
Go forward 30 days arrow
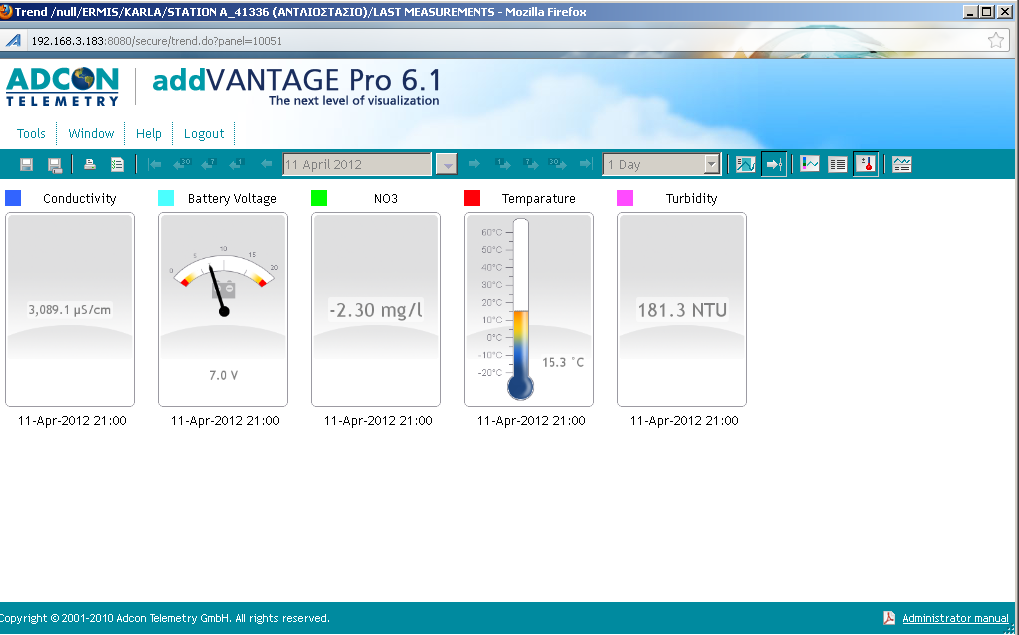coord(558,164)
